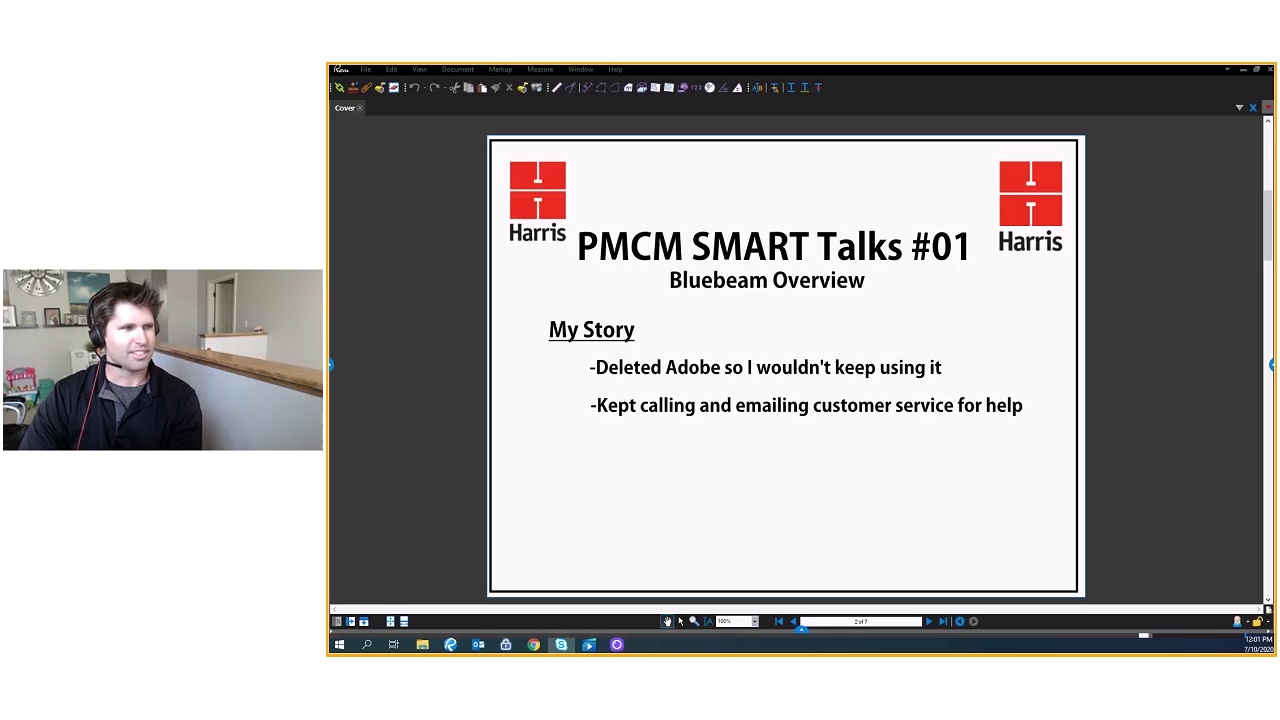Open Google Chrome from the taskbar
1280x720 pixels.
pyautogui.click(x=533, y=645)
